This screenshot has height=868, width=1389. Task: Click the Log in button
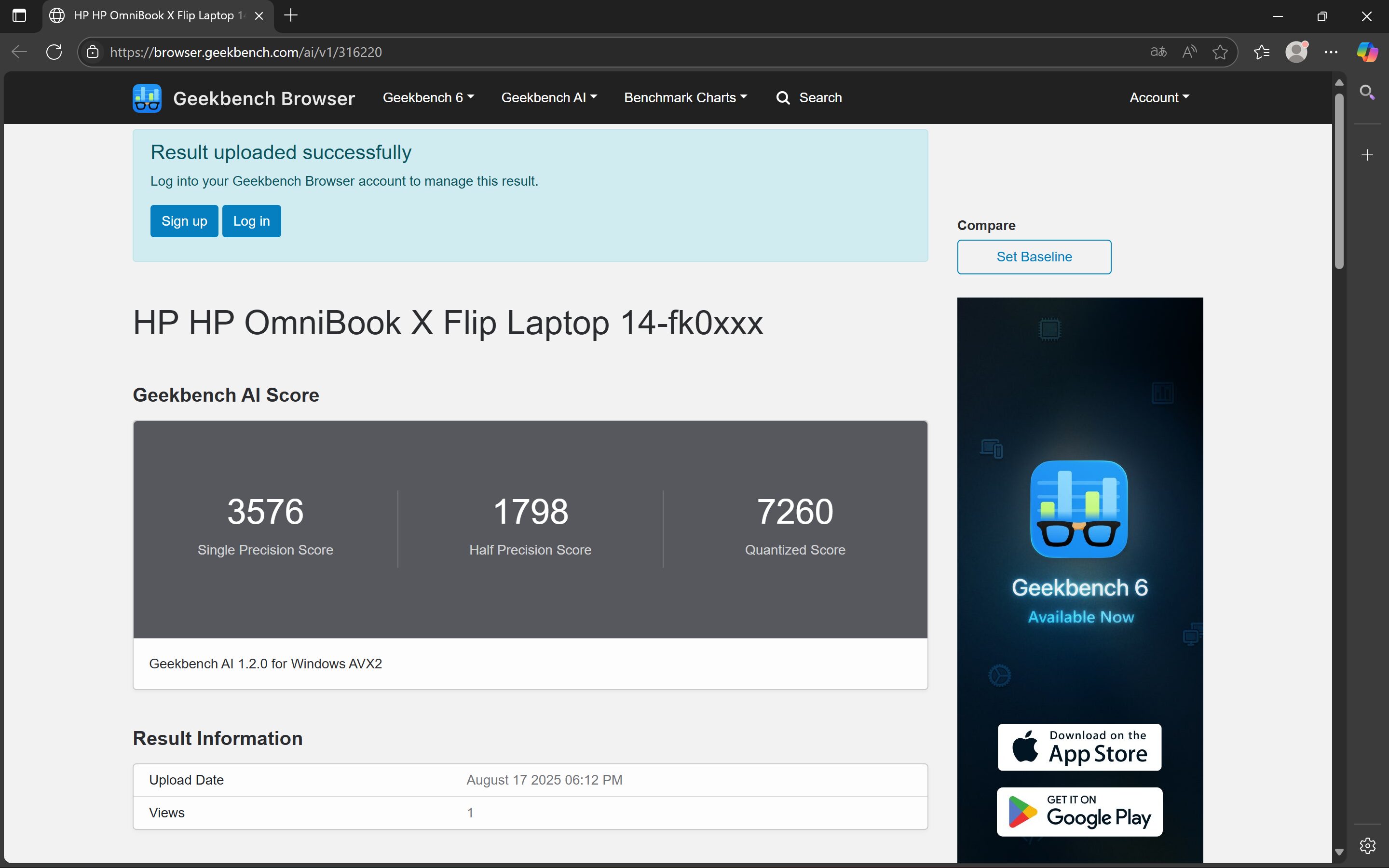[x=251, y=221]
